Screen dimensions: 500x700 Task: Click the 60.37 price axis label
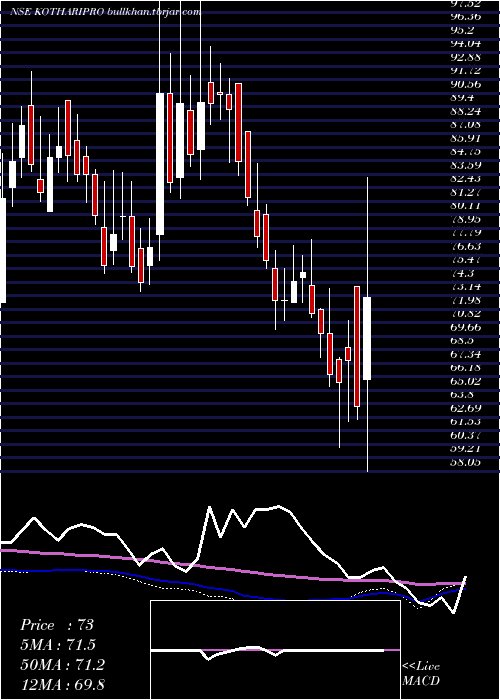pos(466,435)
